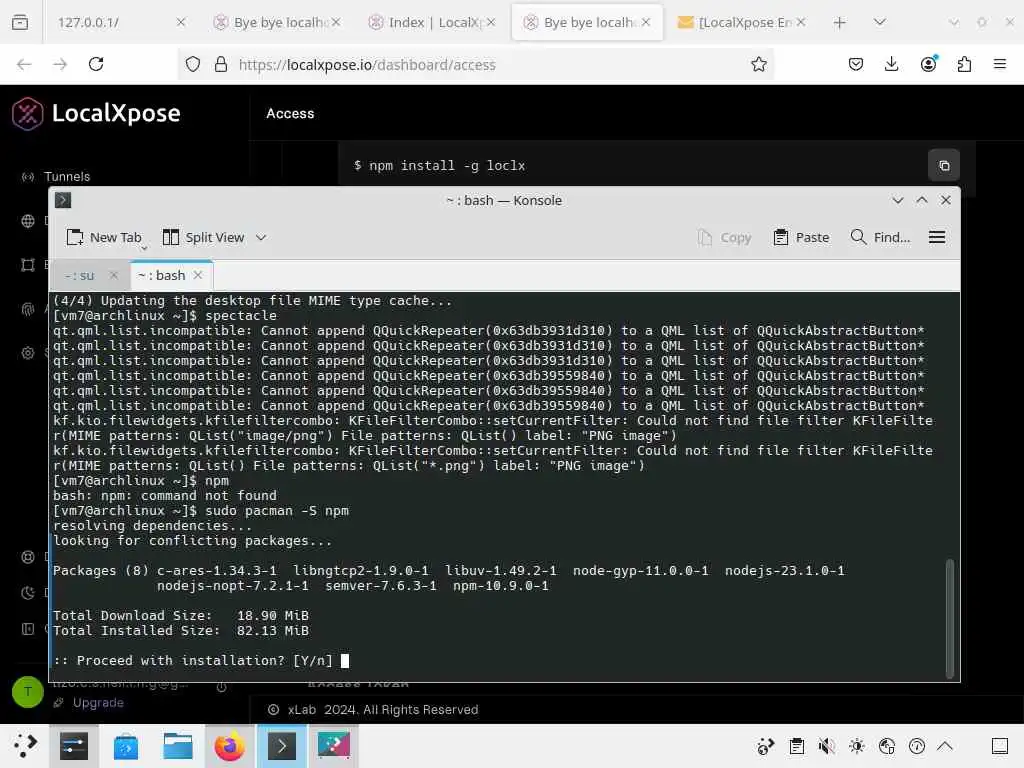Open the brightness tray icon

(x=857, y=746)
